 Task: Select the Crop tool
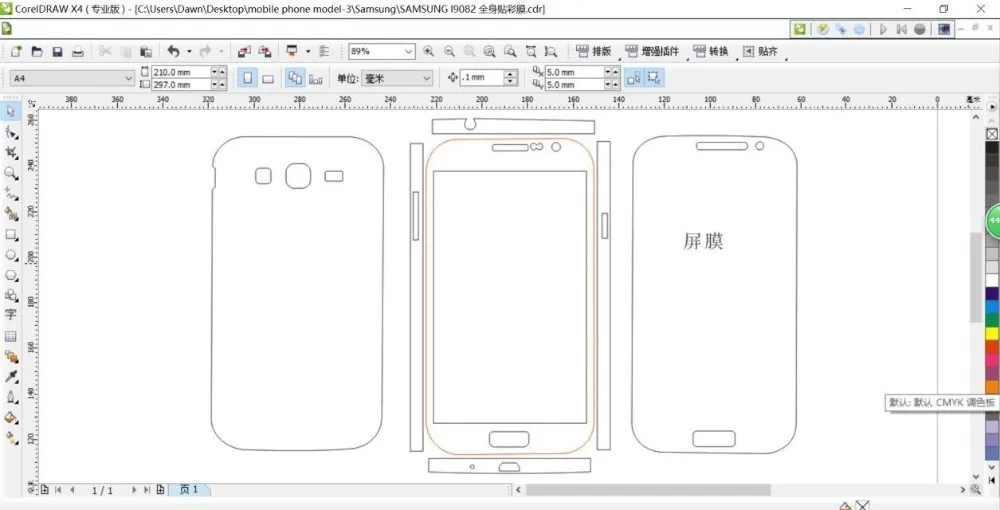point(11,152)
